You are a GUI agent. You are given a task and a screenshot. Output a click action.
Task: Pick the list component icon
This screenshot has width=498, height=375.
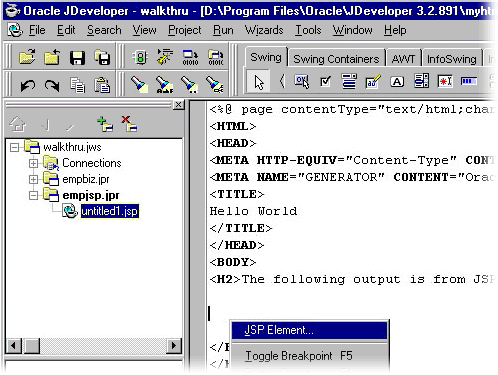(x=421, y=81)
